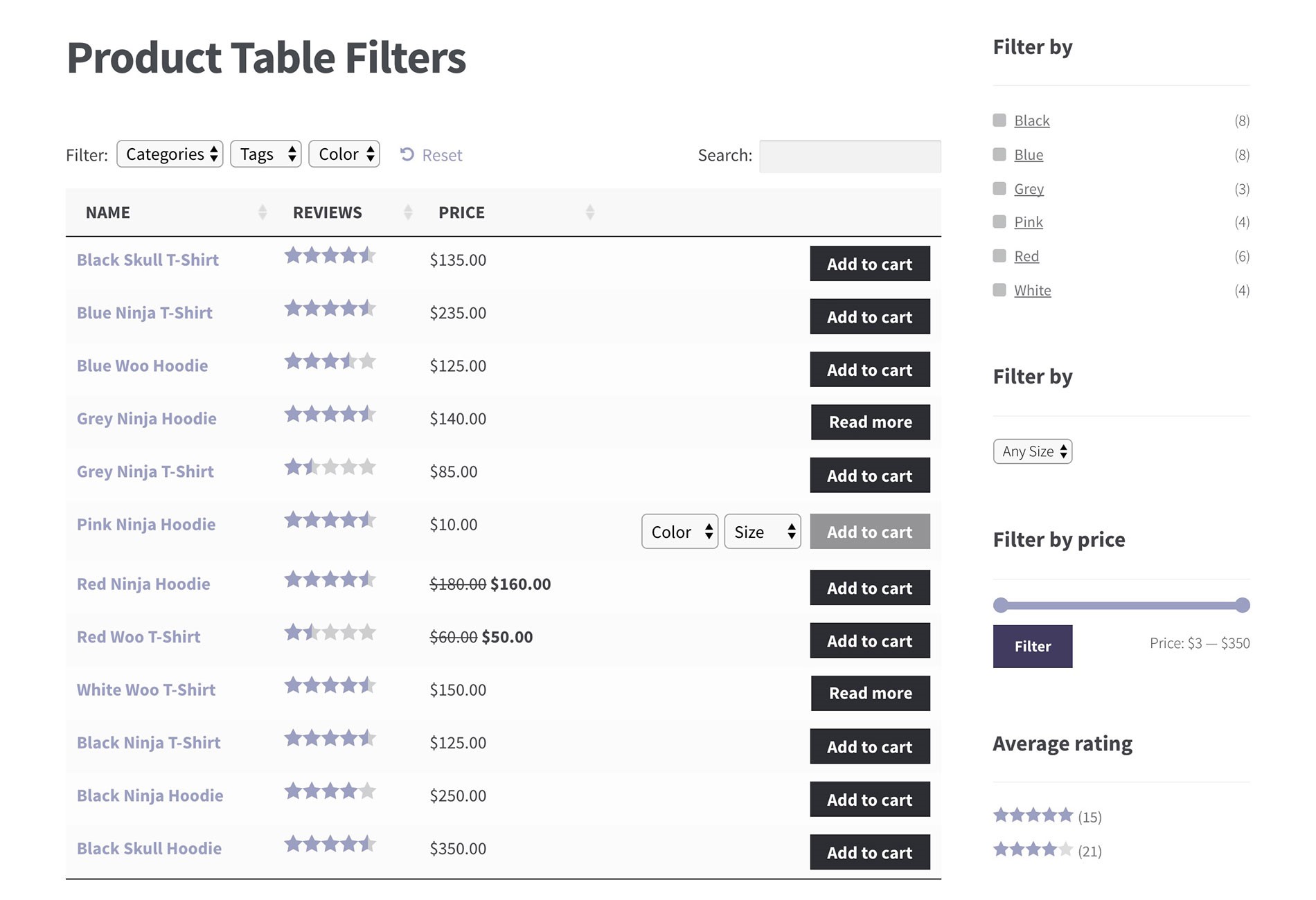Click Read more for Grey Ninja Hoodie

pos(870,422)
